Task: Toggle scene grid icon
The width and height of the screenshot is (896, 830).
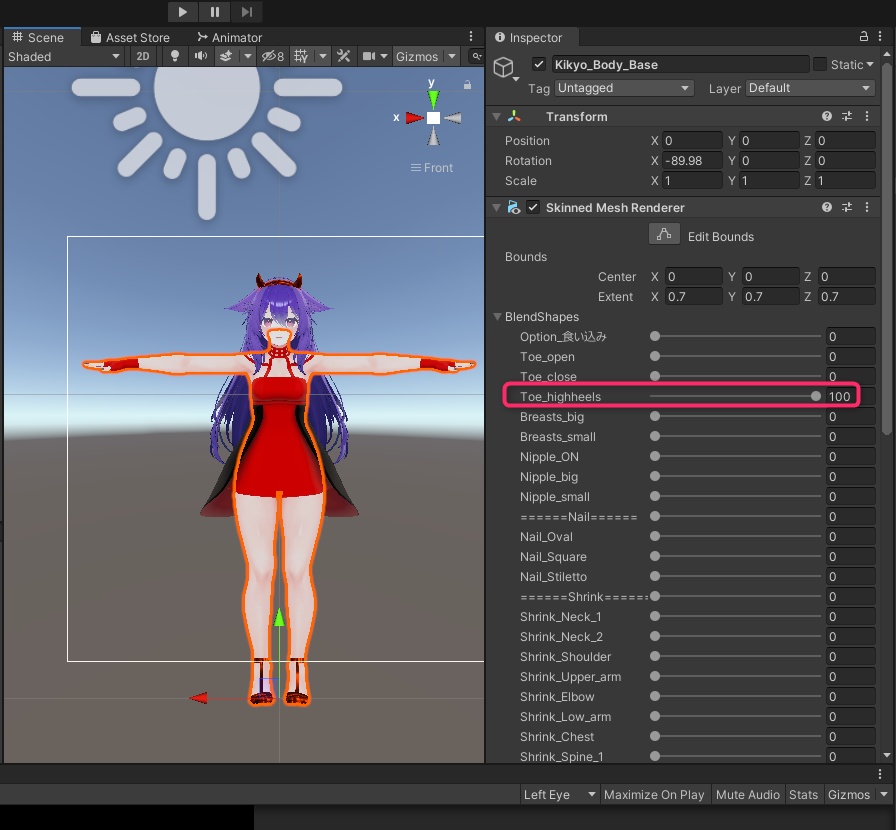Action: click(x=301, y=56)
